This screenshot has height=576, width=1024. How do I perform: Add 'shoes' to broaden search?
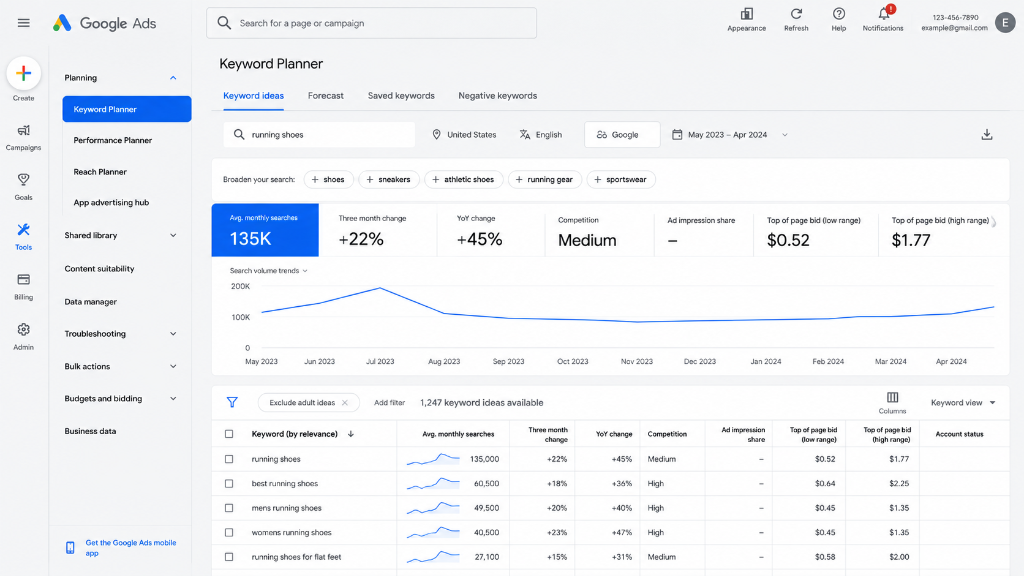(x=328, y=180)
